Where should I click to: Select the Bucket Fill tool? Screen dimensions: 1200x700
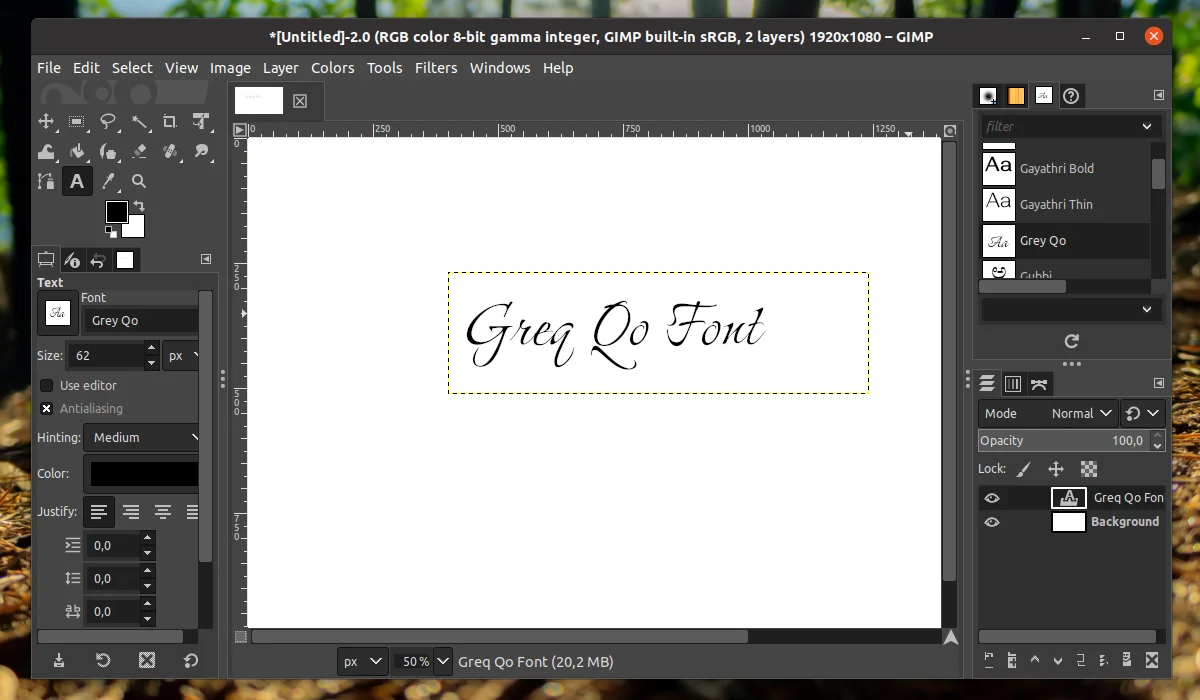77,151
